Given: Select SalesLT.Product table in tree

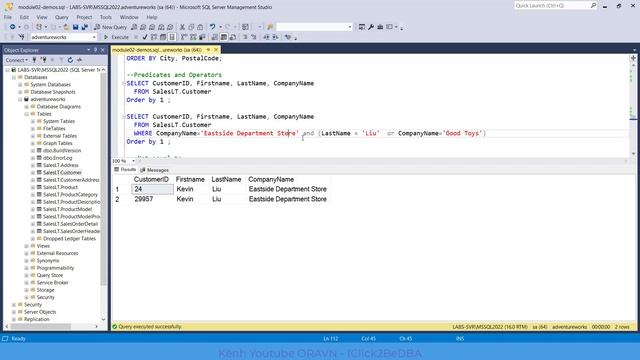Looking at the screenshot, I should (x=60, y=187).
